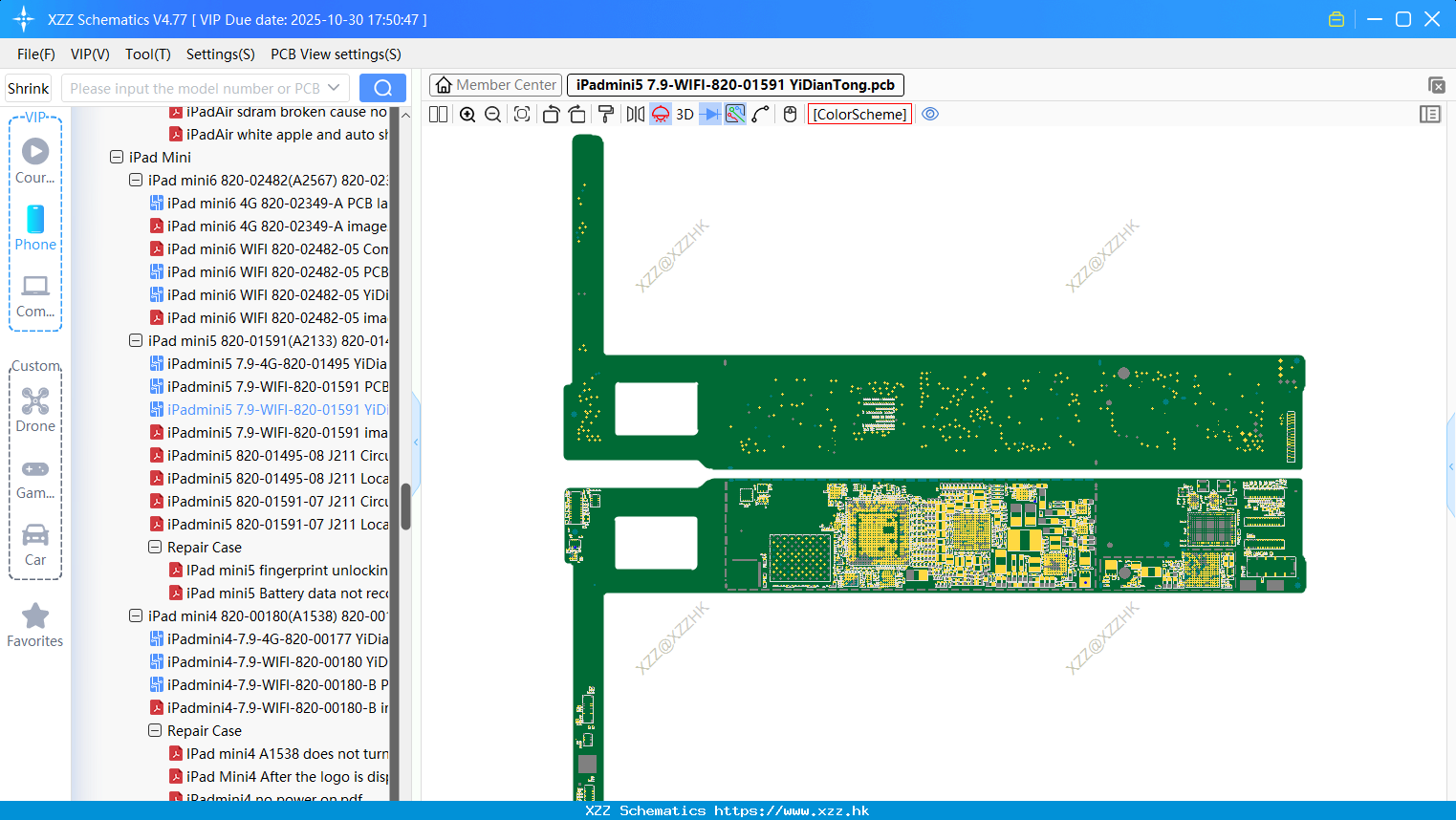The width and height of the screenshot is (1456, 820).
Task: Toggle the eye visibility icon
Action: pos(930,115)
